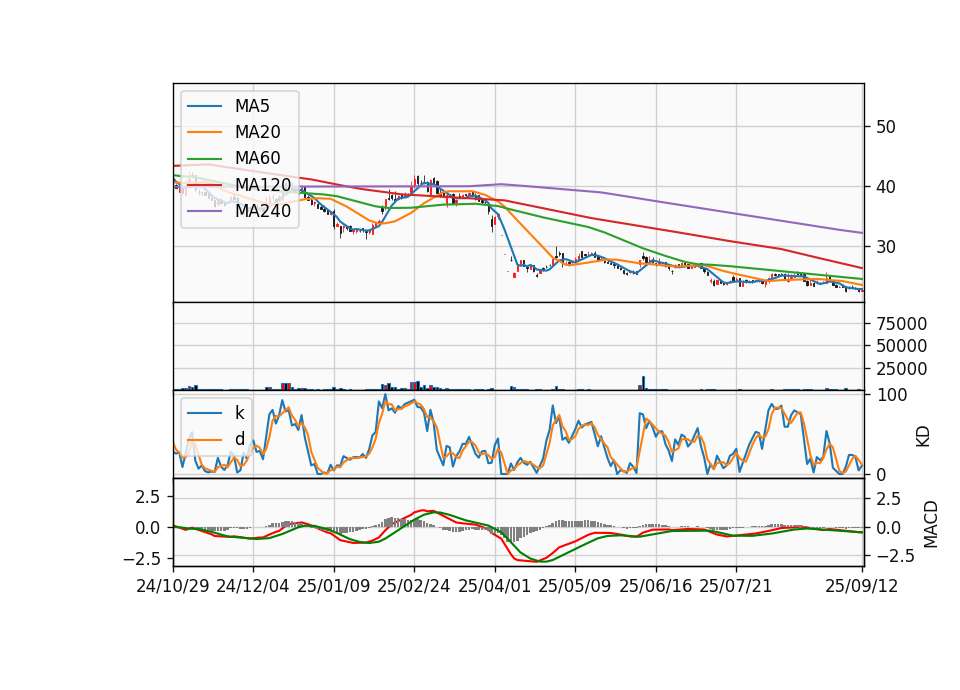The width and height of the screenshot is (960, 690).
Task: Click the d legend label in KD panel
Action: (x=239, y=439)
